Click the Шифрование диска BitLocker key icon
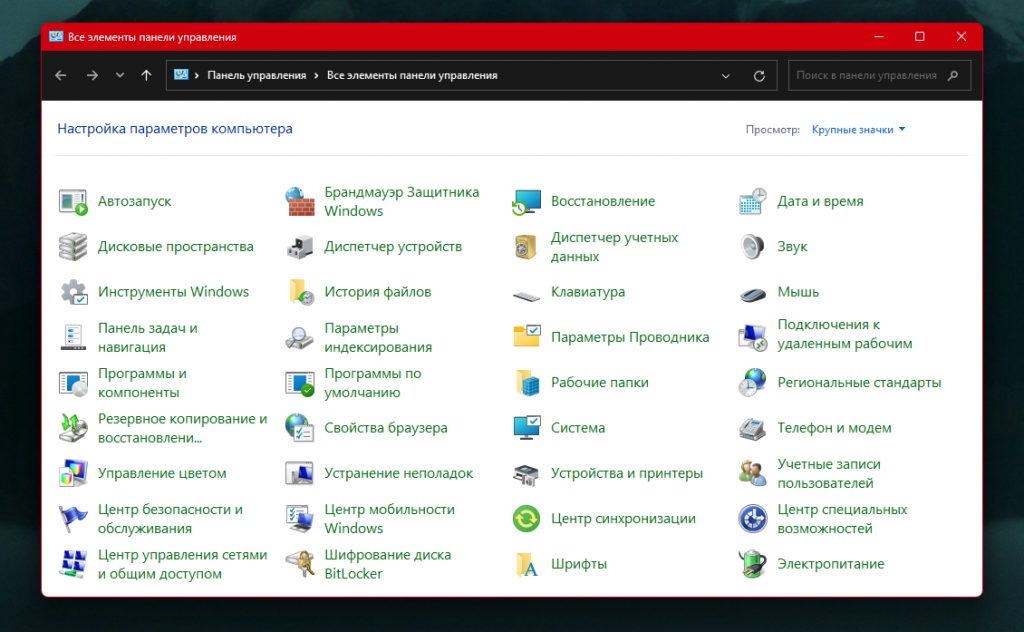Viewport: 1024px width, 632px height. 300,564
